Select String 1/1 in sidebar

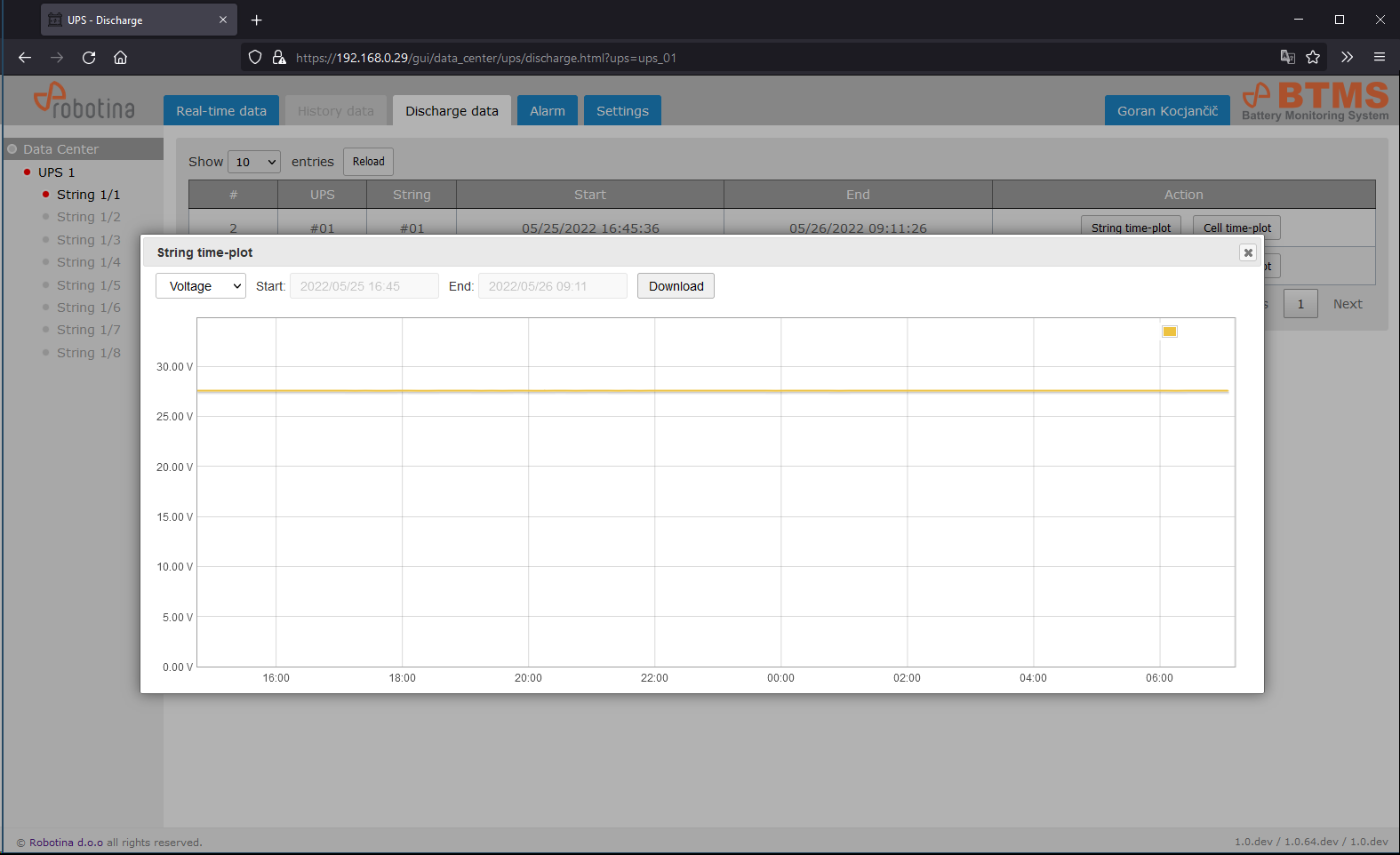tap(88, 195)
